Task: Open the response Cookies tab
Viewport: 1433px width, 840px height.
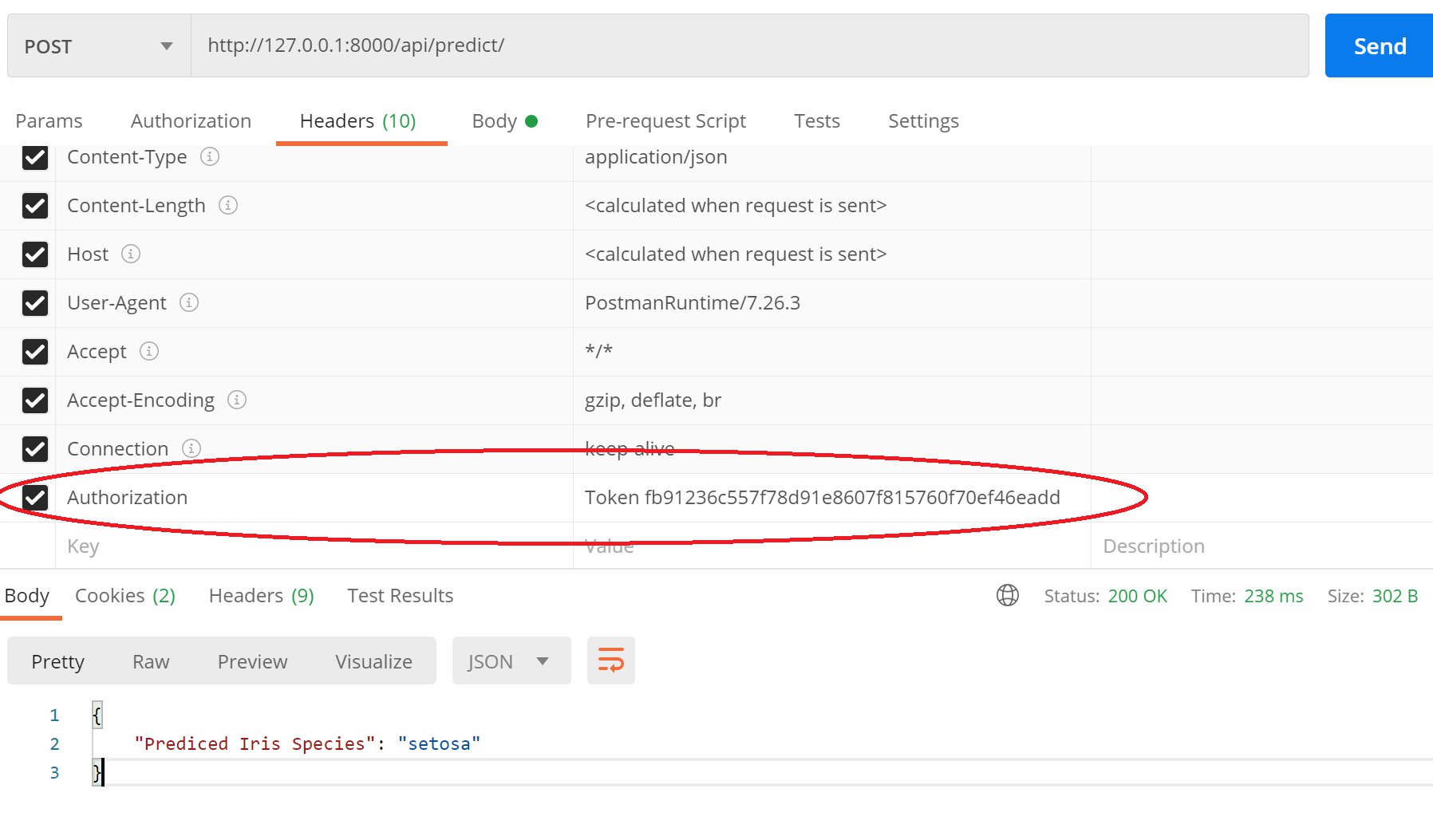Action: click(x=124, y=596)
